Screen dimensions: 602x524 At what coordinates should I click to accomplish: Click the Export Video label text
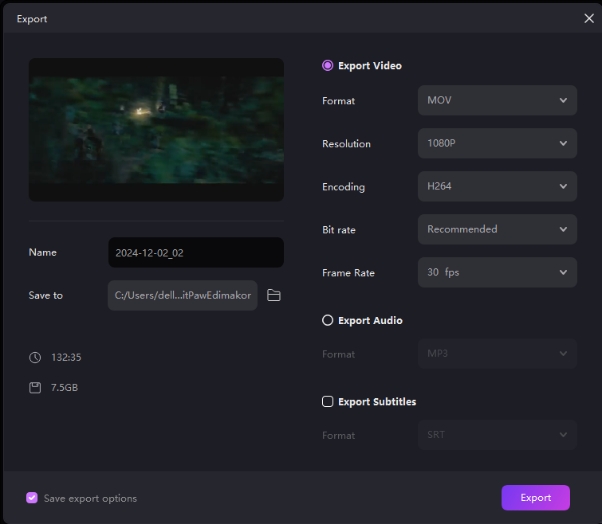point(370,66)
